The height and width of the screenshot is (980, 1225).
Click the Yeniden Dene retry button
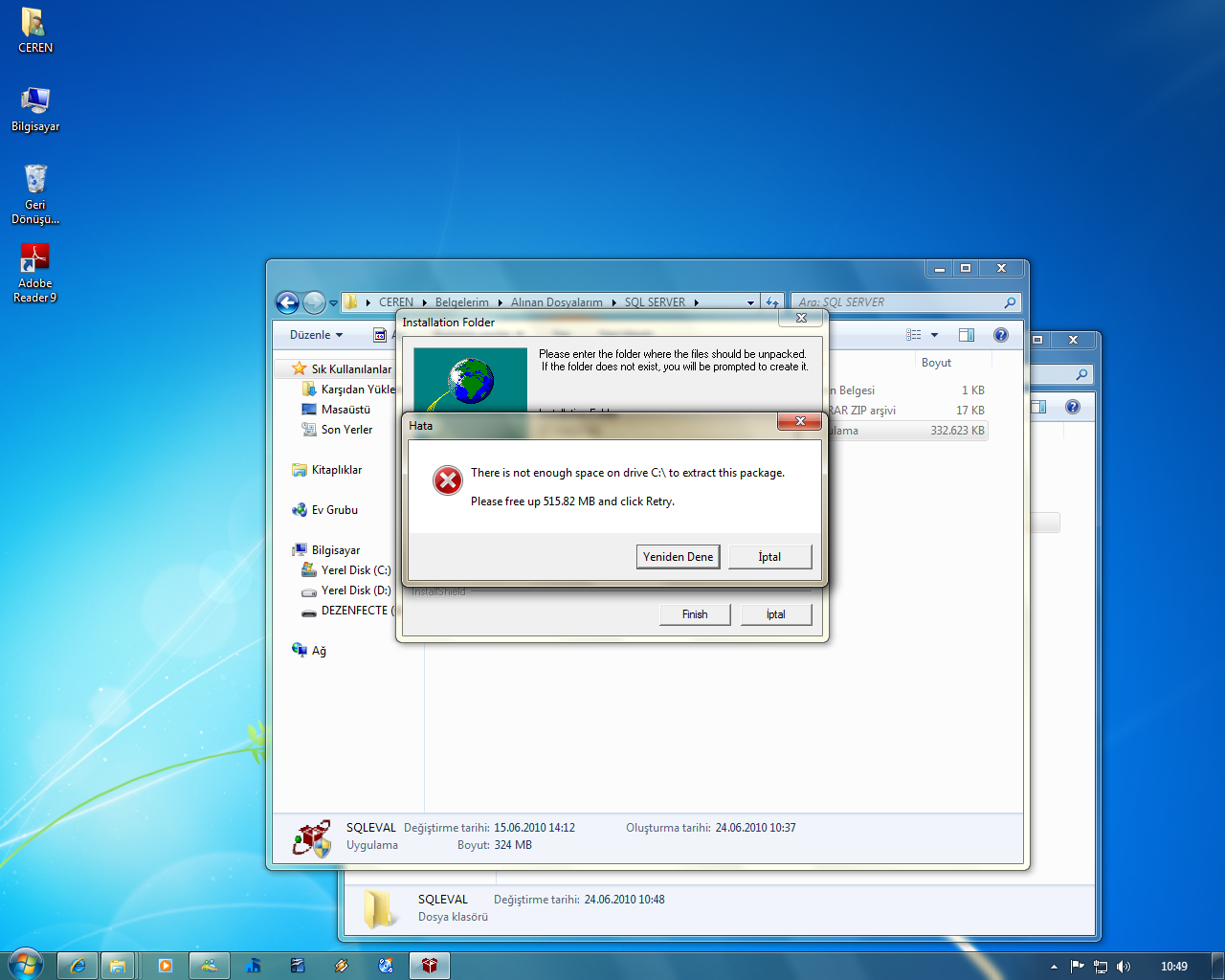[x=678, y=557]
